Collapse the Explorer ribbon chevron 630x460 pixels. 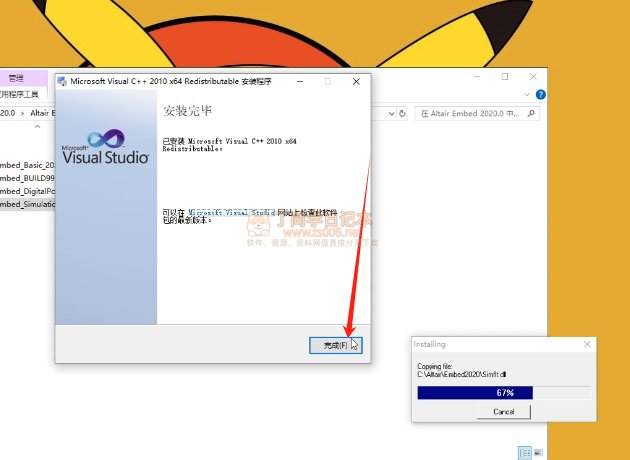[x=527, y=95]
